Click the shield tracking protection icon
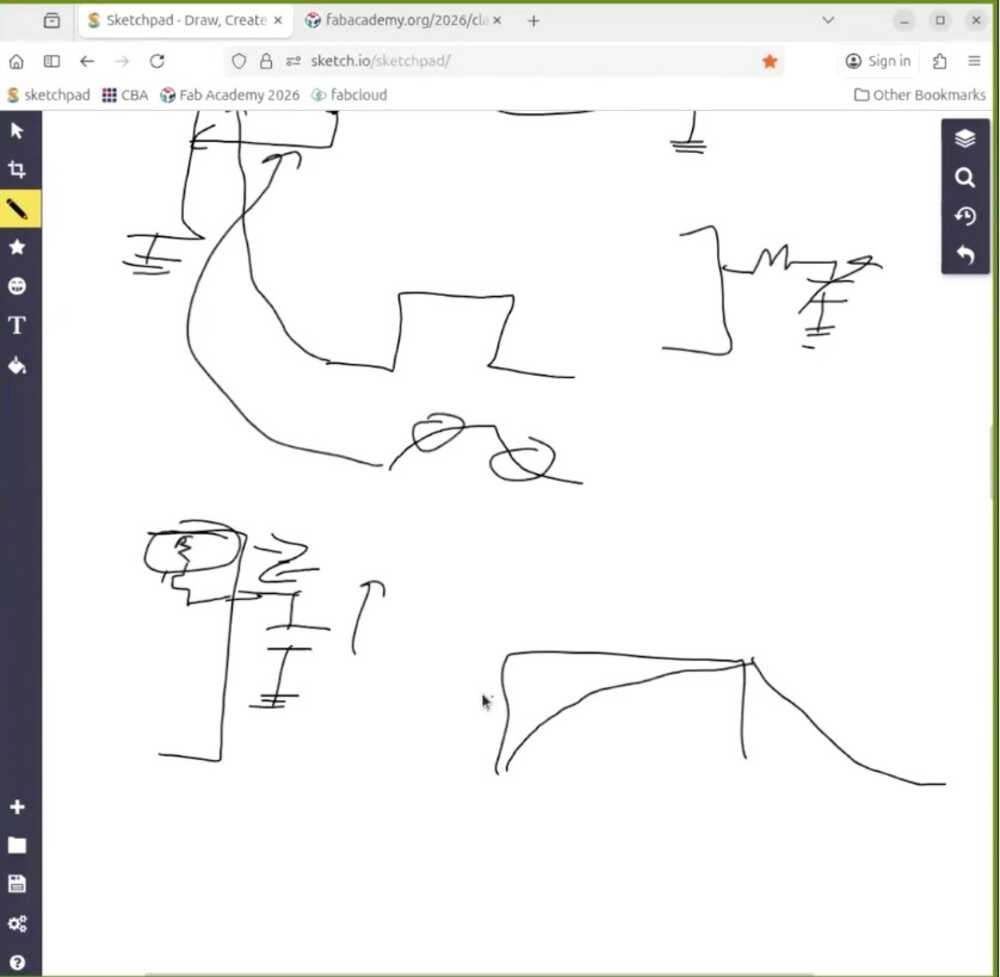 (x=239, y=61)
